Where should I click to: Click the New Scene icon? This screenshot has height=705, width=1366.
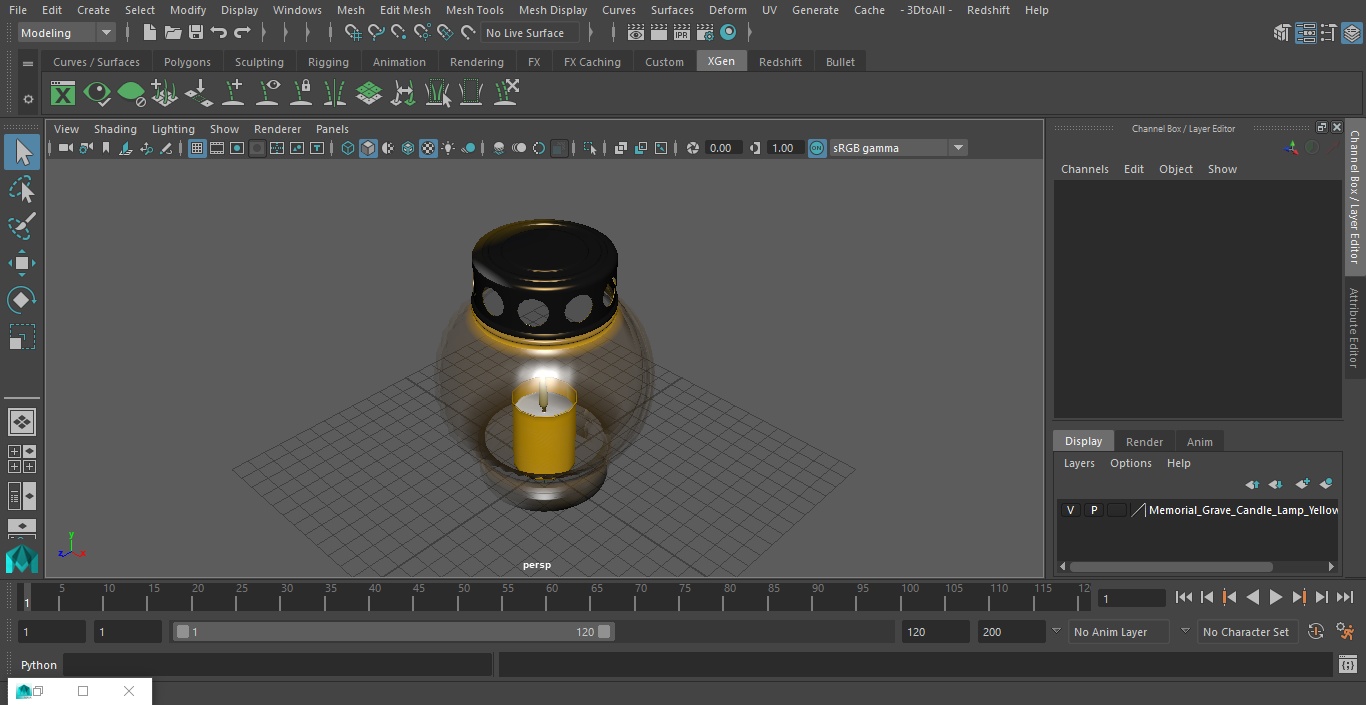click(149, 33)
